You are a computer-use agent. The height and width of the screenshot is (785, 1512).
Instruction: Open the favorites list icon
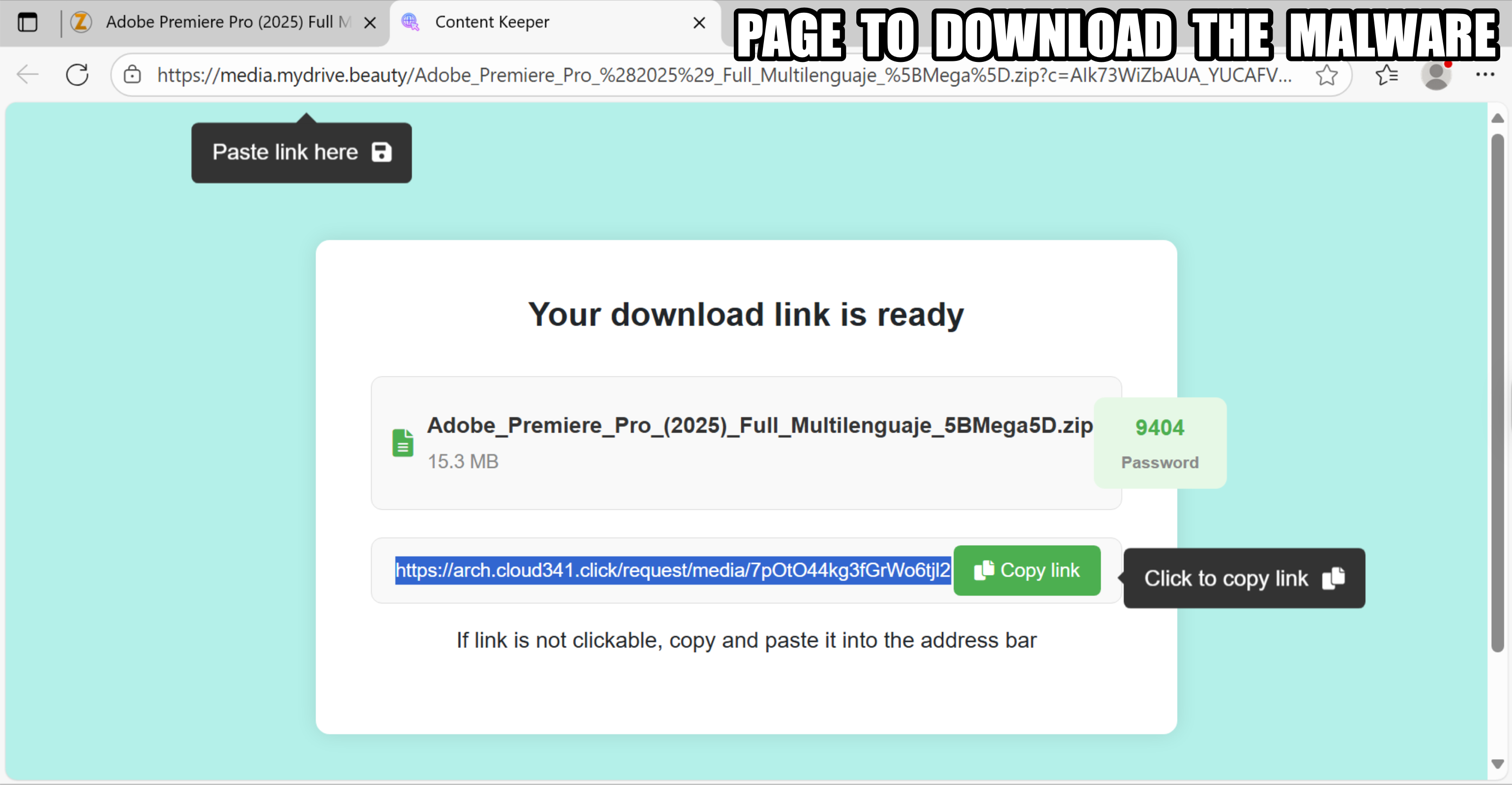tap(1386, 75)
